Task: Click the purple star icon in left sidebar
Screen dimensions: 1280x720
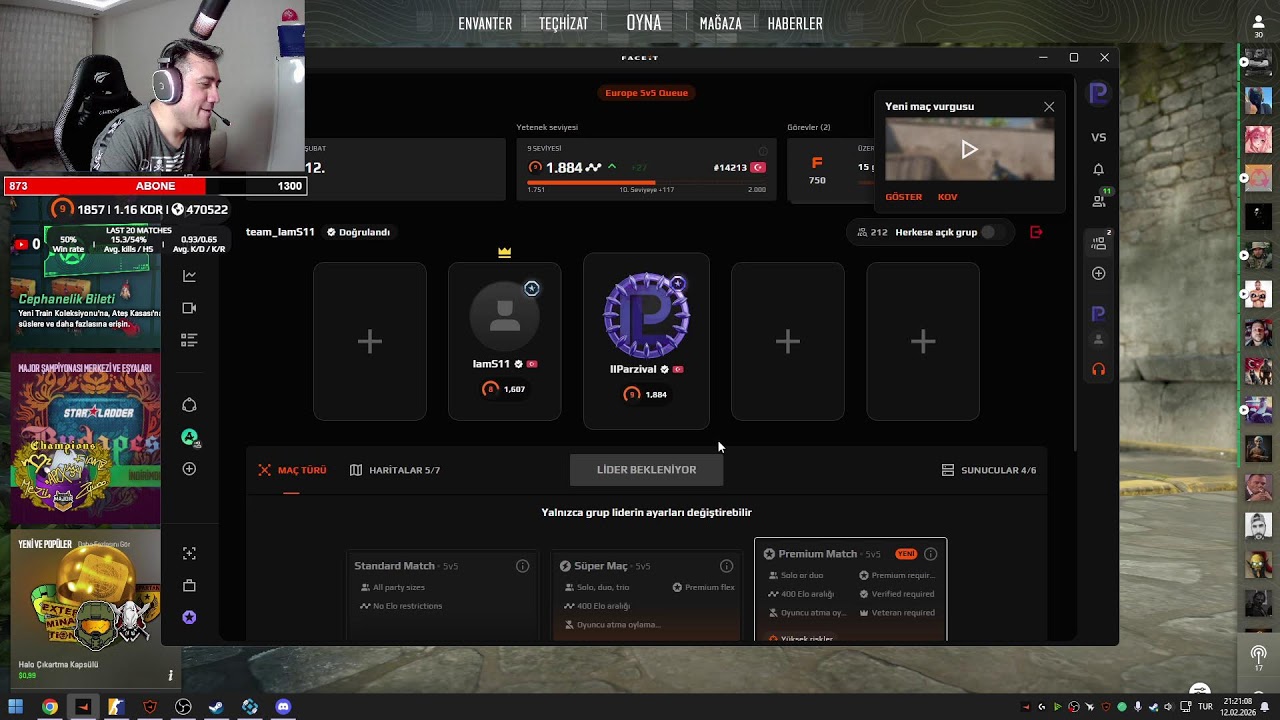Action: point(189,617)
